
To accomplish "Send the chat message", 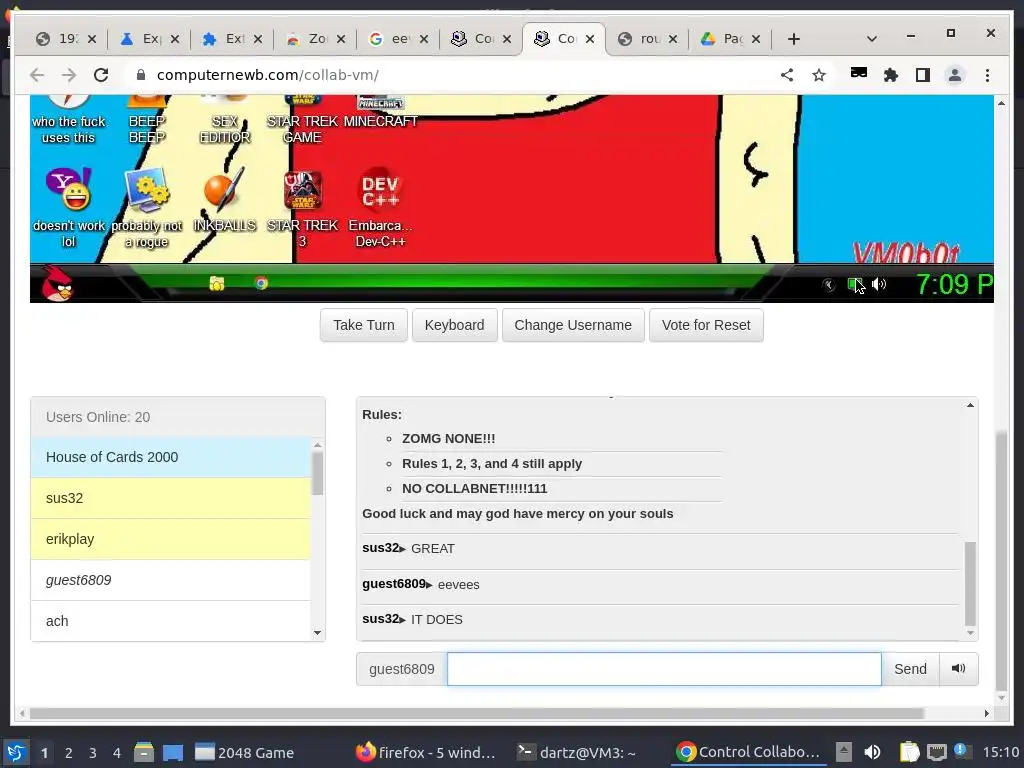I will (x=910, y=669).
